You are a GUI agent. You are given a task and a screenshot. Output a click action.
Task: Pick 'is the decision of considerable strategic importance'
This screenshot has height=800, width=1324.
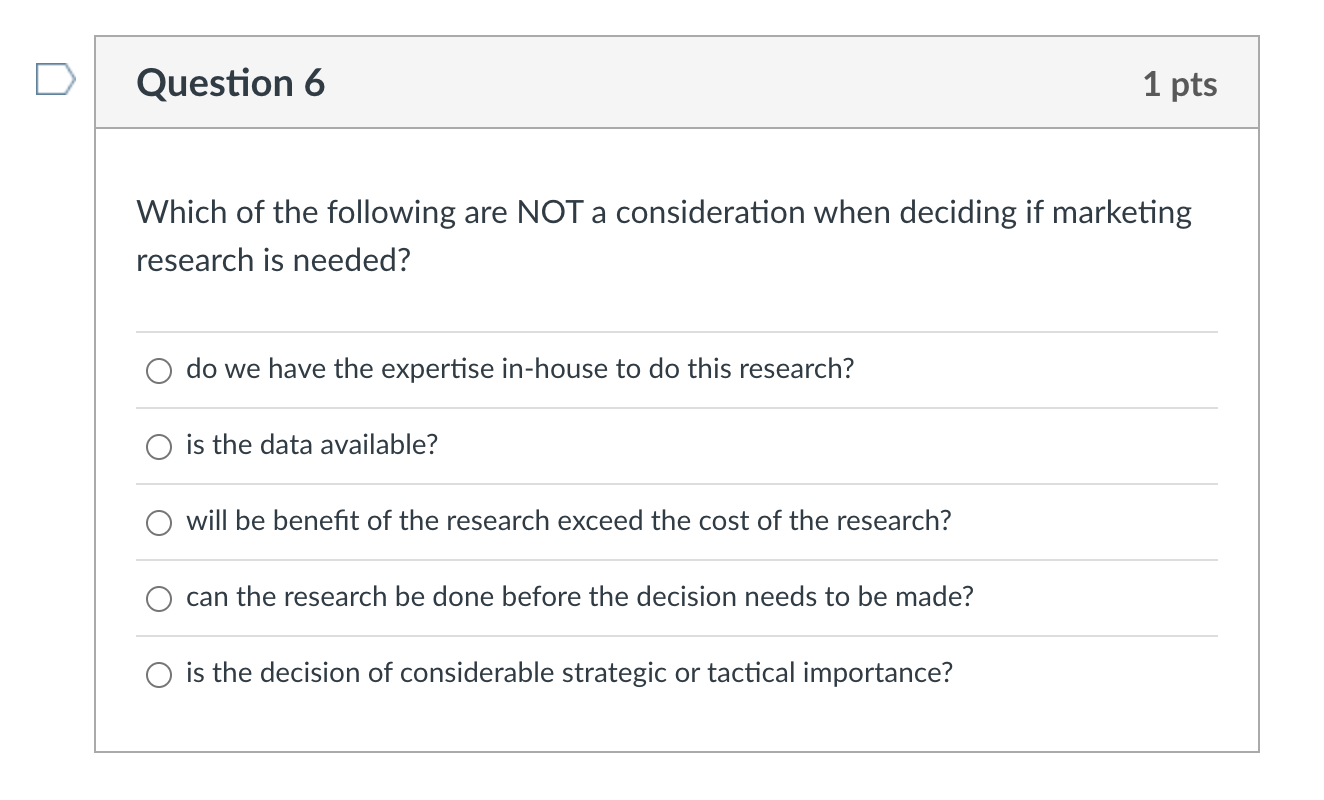570,673
